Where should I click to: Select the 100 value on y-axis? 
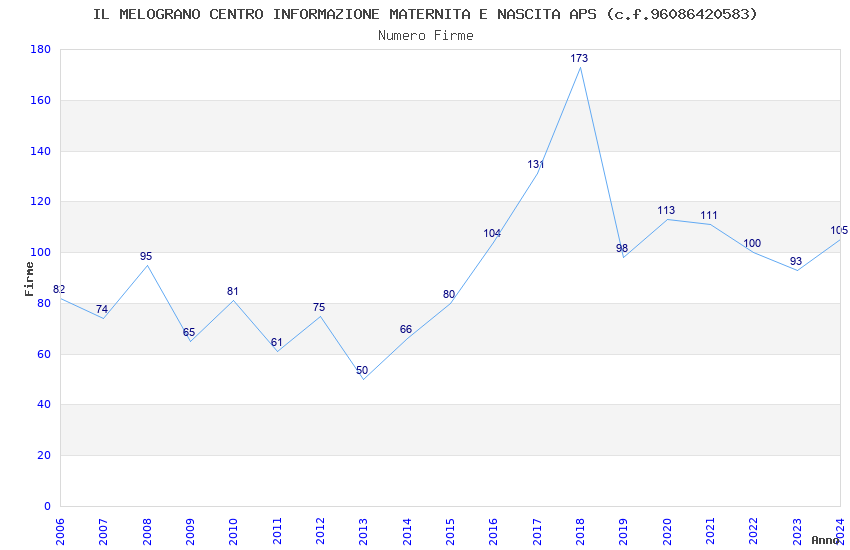pyautogui.click(x=40, y=253)
